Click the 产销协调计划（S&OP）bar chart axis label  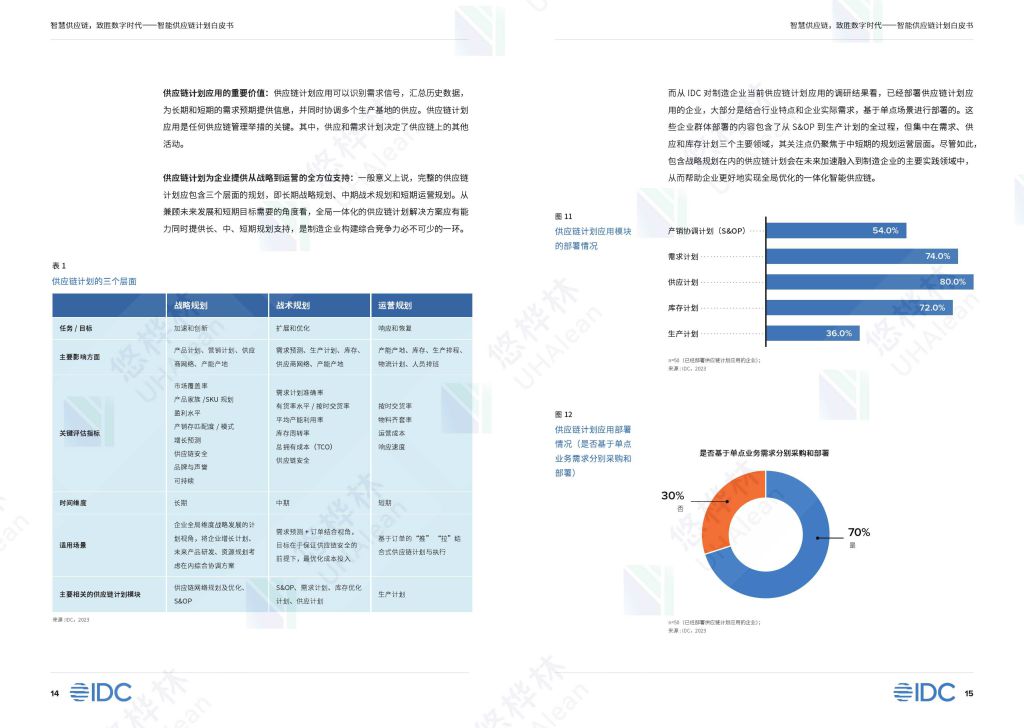[x=707, y=230]
